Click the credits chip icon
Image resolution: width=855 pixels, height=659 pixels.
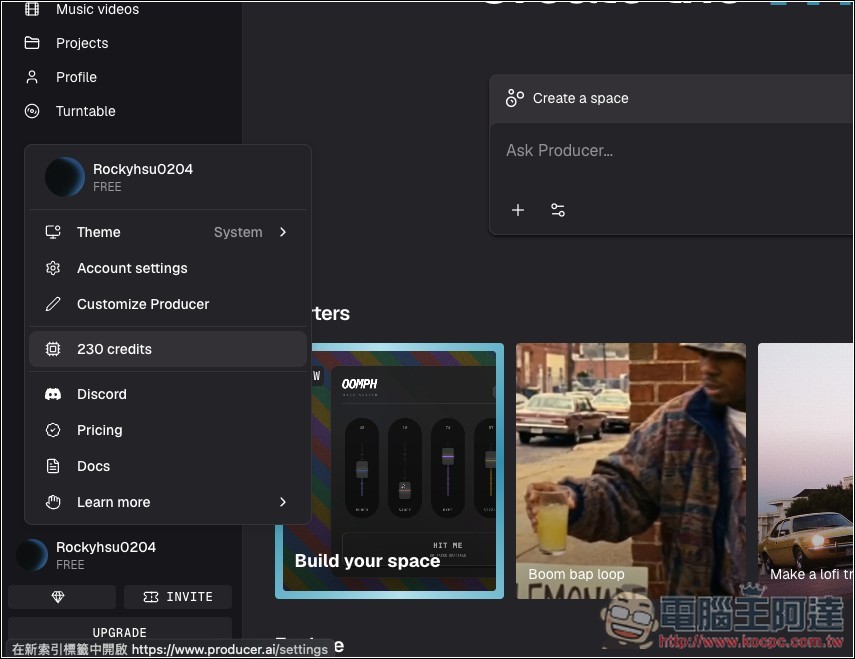[53, 349]
